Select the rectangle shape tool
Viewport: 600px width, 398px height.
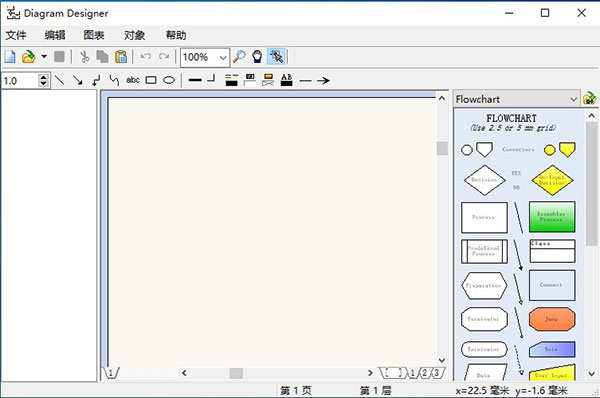[x=151, y=80]
